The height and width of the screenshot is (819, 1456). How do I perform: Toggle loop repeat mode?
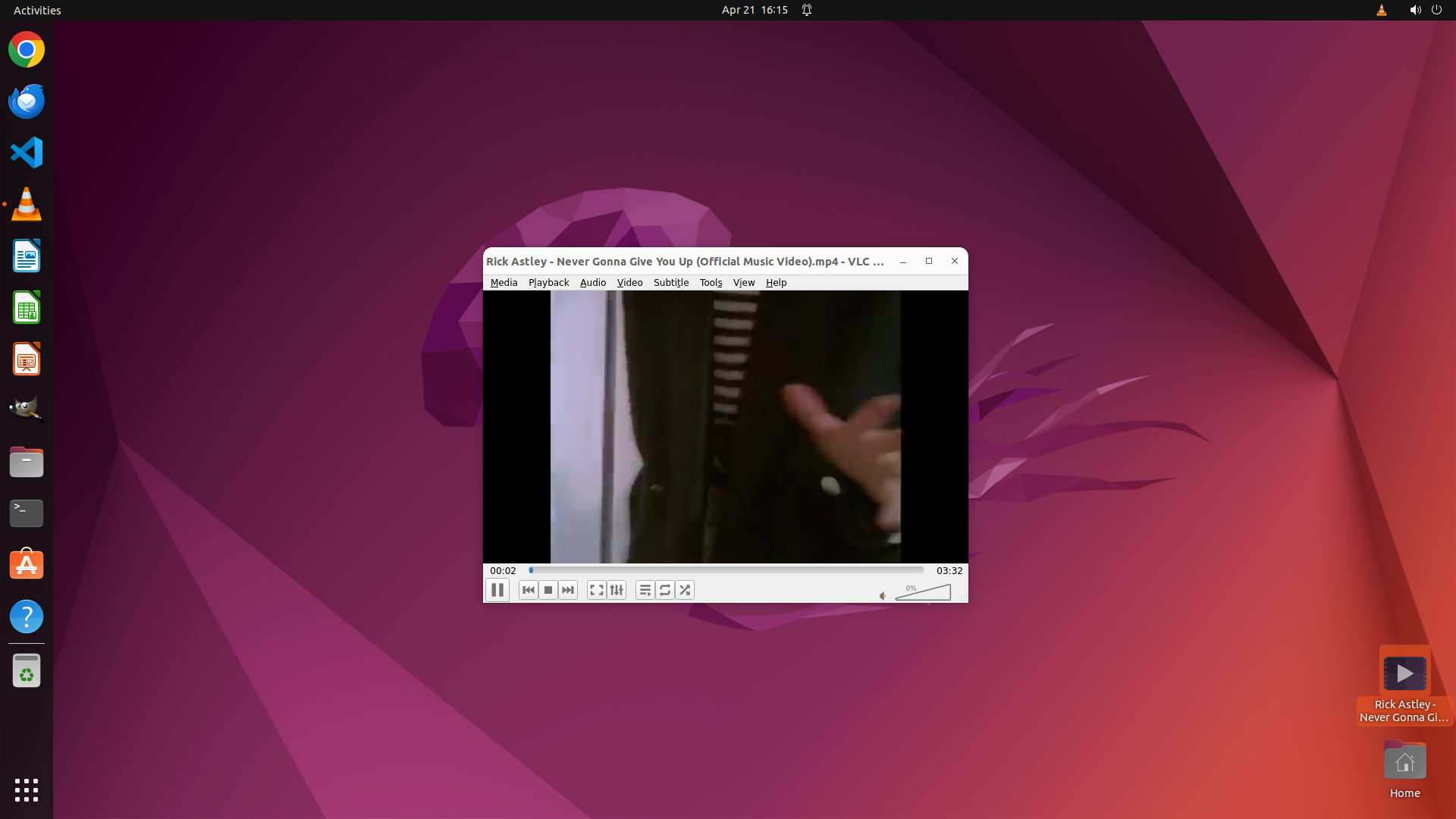(x=665, y=590)
